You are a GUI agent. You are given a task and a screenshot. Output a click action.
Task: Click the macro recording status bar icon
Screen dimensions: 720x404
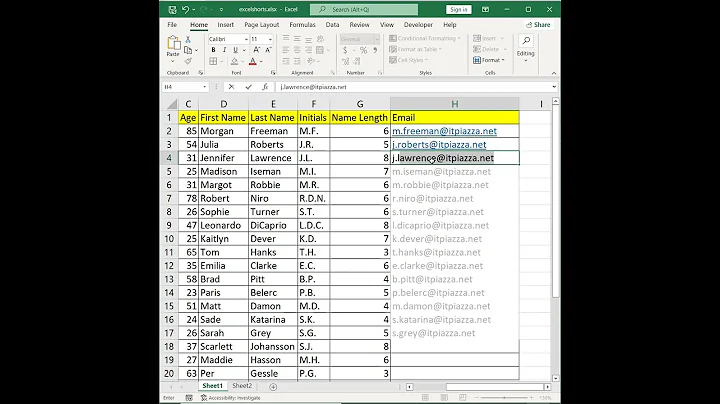[x=189, y=398]
